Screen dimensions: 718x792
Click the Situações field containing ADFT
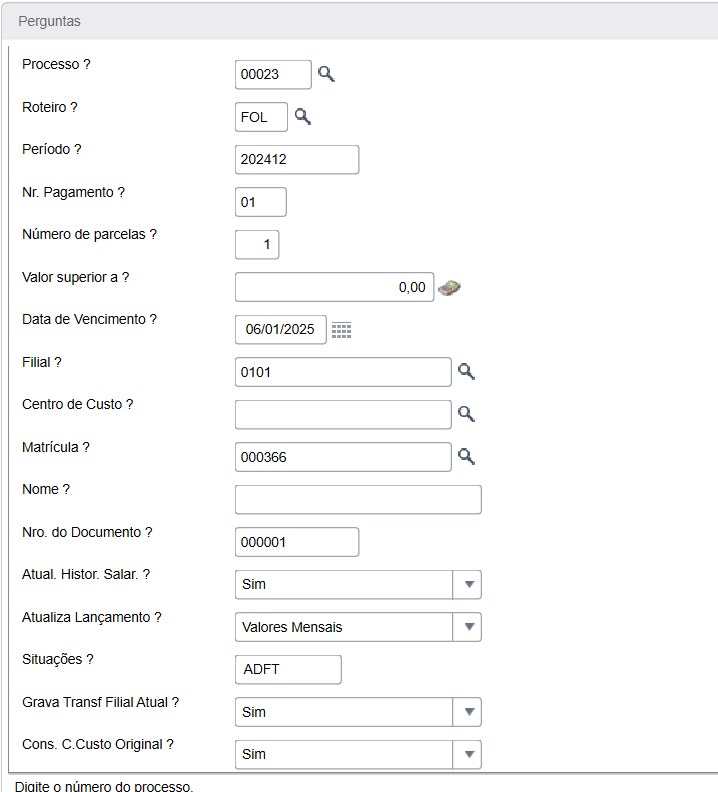pos(287,669)
